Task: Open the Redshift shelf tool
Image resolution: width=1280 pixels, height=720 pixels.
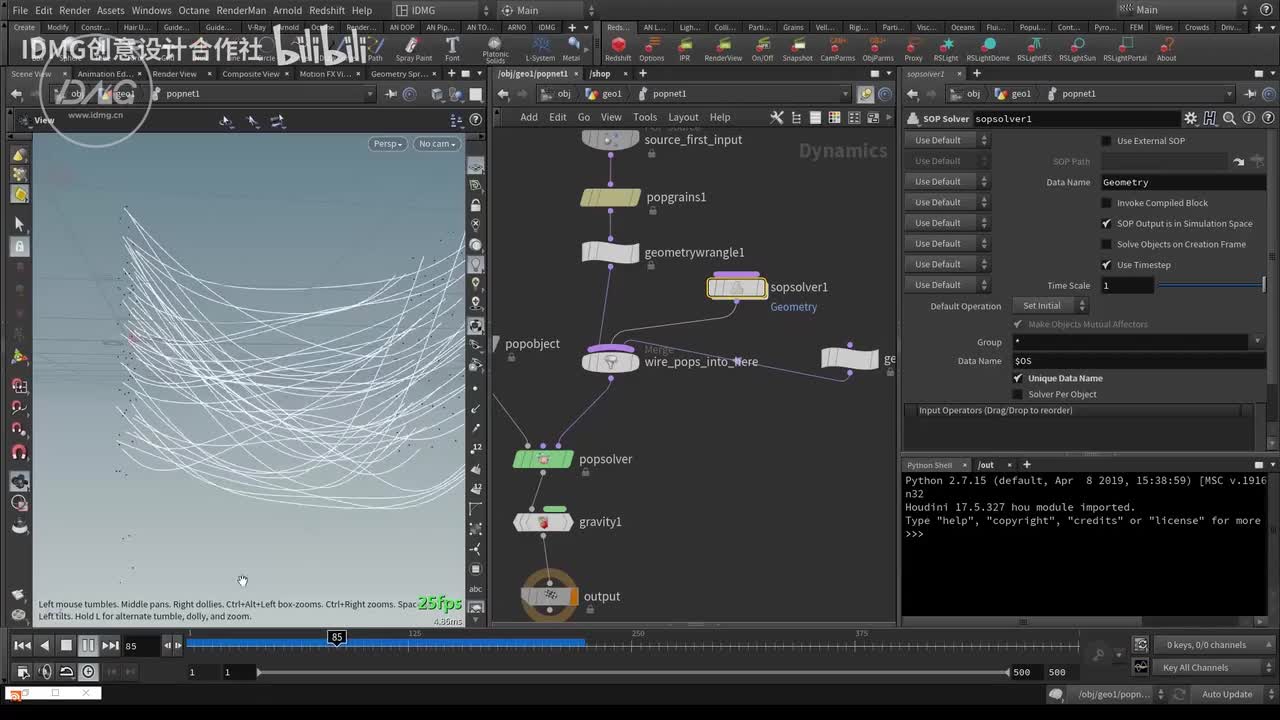Action: [x=618, y=49]
